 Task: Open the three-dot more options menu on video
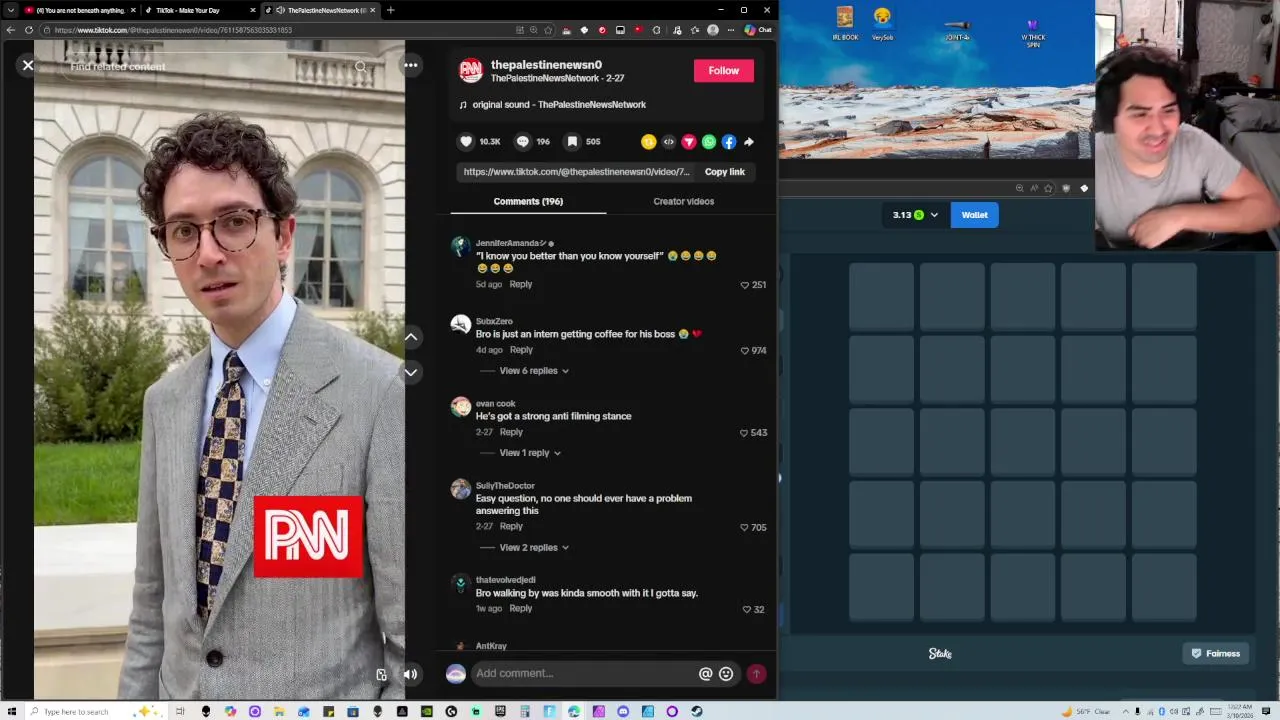(411, 65)
